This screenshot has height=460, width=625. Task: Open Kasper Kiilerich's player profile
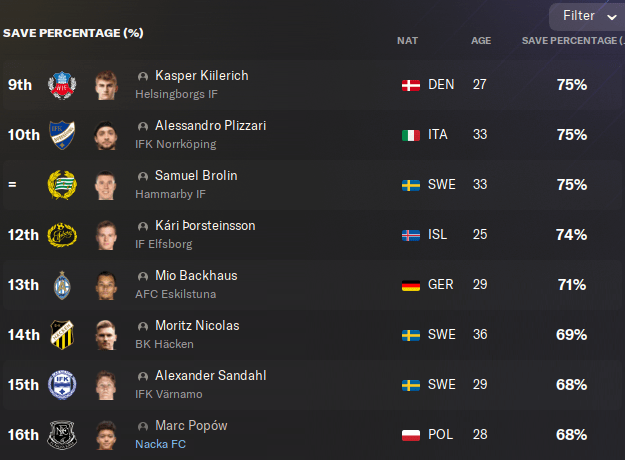[201, 76]
